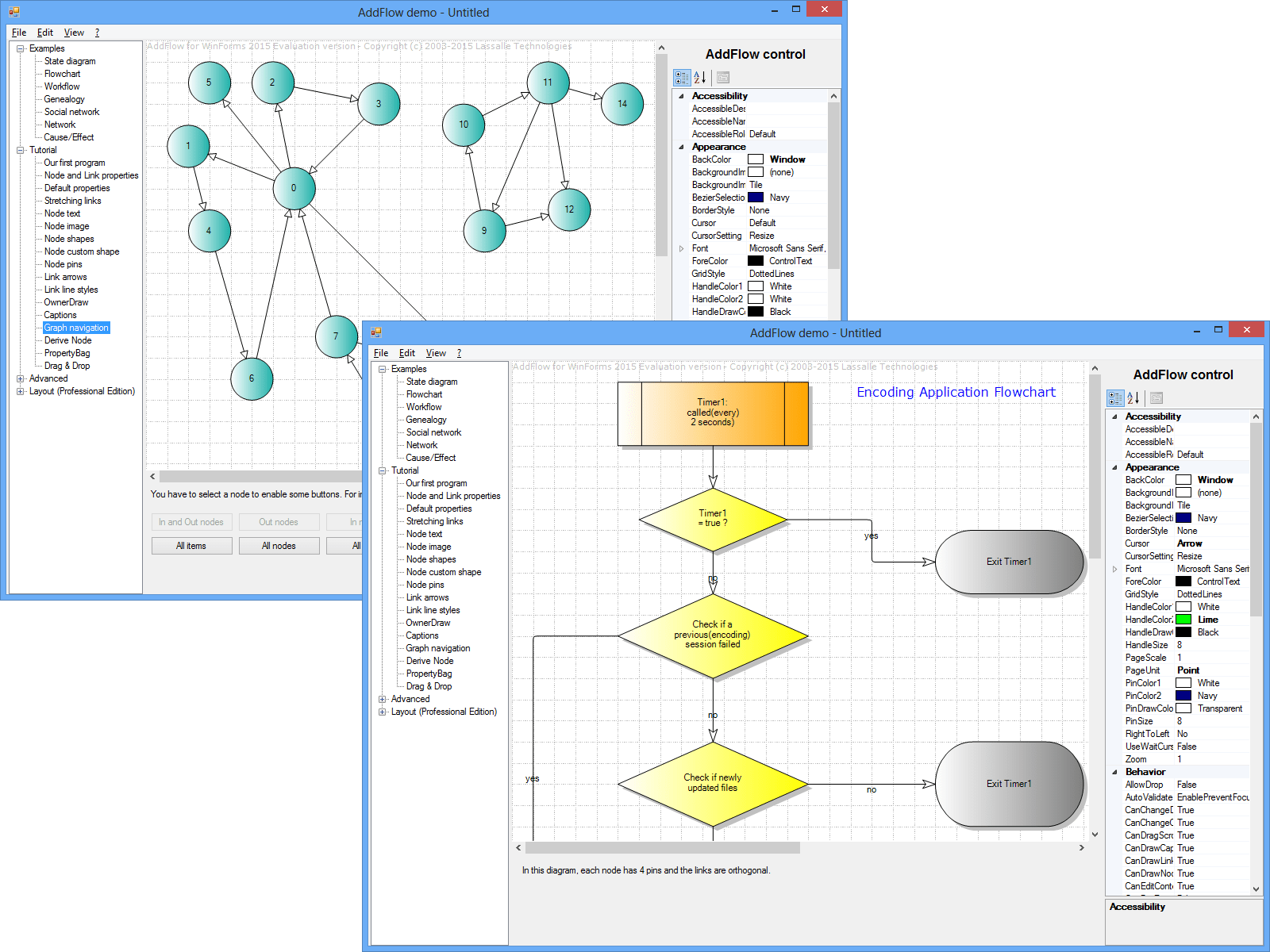1270x952 pixels.
Task: Collapse Accessibility category in front property grid
Action: pyautogui.click(x=1114, y=416)
